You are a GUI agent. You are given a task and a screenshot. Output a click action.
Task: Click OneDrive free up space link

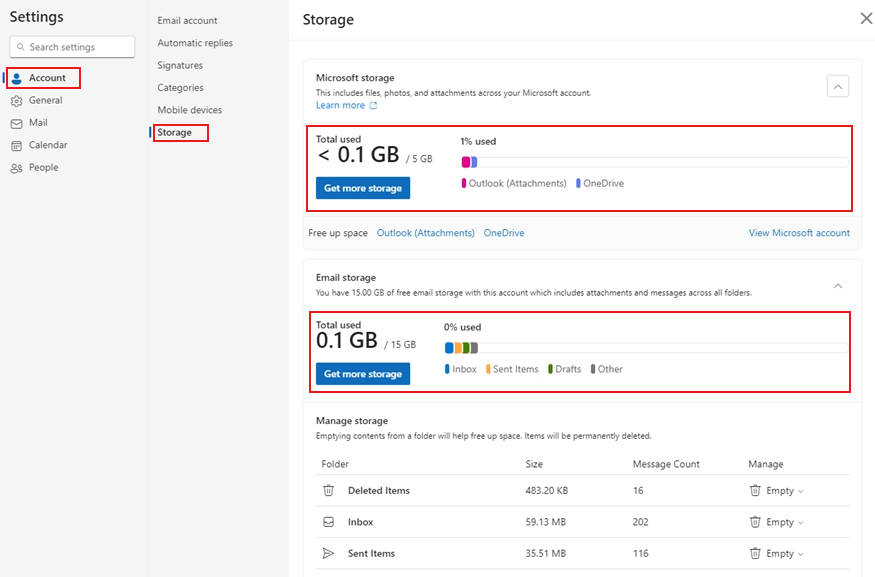[503, 233]
